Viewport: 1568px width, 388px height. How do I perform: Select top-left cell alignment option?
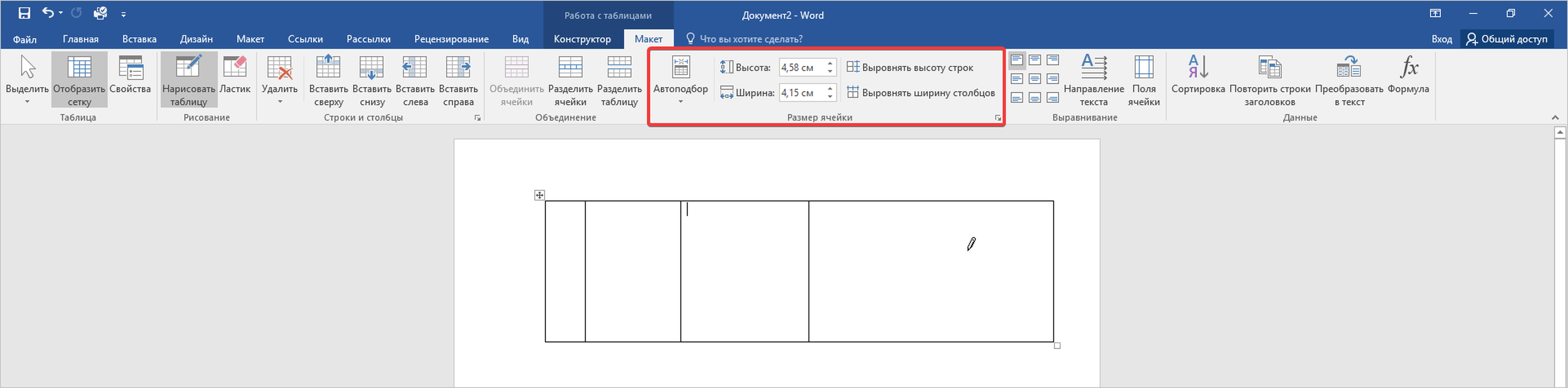pyautogui.click(x=1017, y=60)
